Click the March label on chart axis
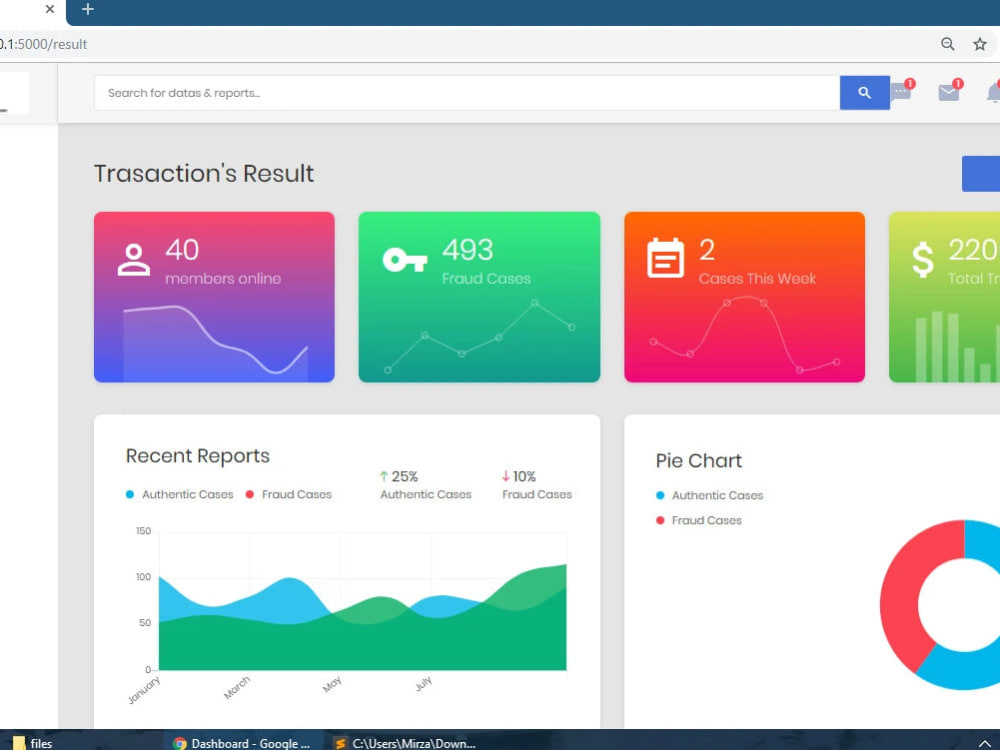1000x750 pixels. pyautogui.click(x=237, y=688)
